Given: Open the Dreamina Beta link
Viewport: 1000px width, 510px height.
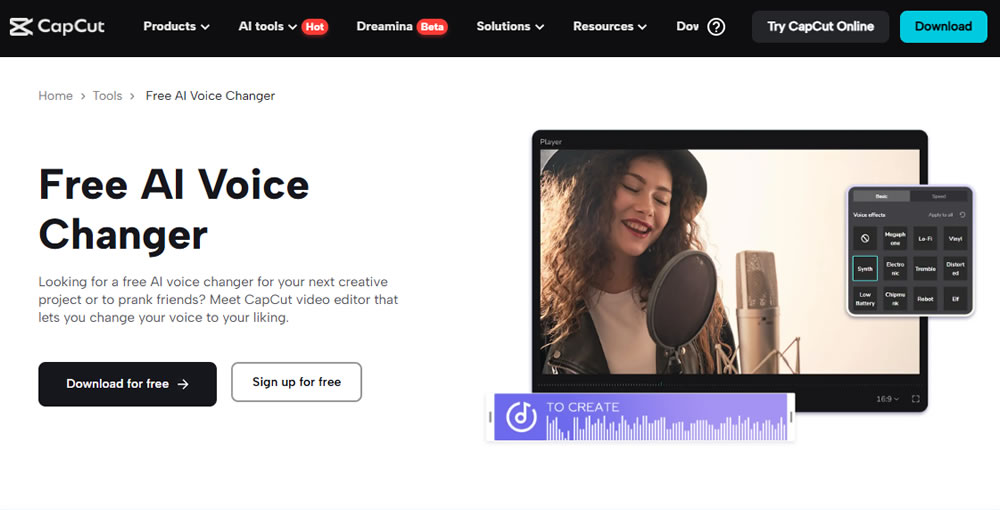Looking at the screenshot, I should click(402, 27).
